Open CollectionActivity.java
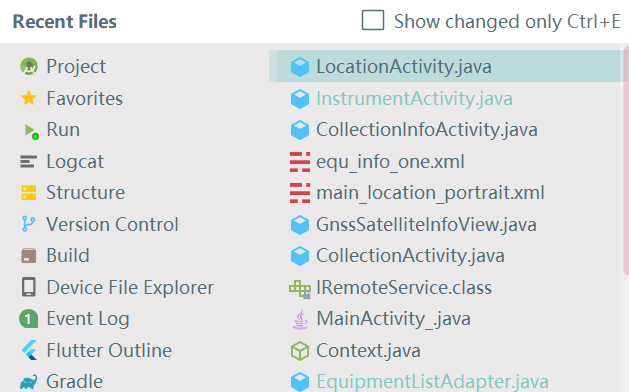The image size is (629, 392). pyautogui.click(x=410, y=256)
